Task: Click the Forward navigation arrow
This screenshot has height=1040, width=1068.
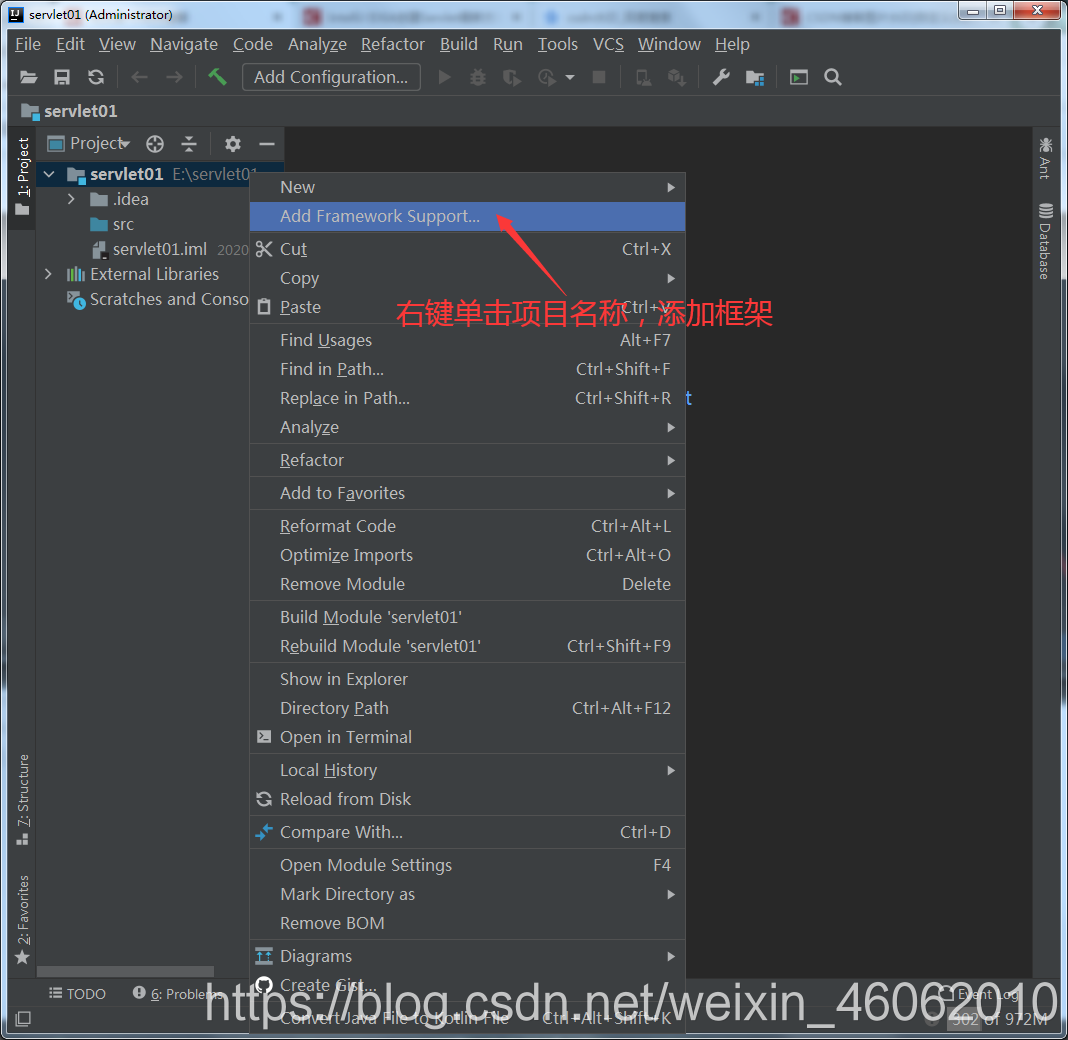Action: point(174,77)
